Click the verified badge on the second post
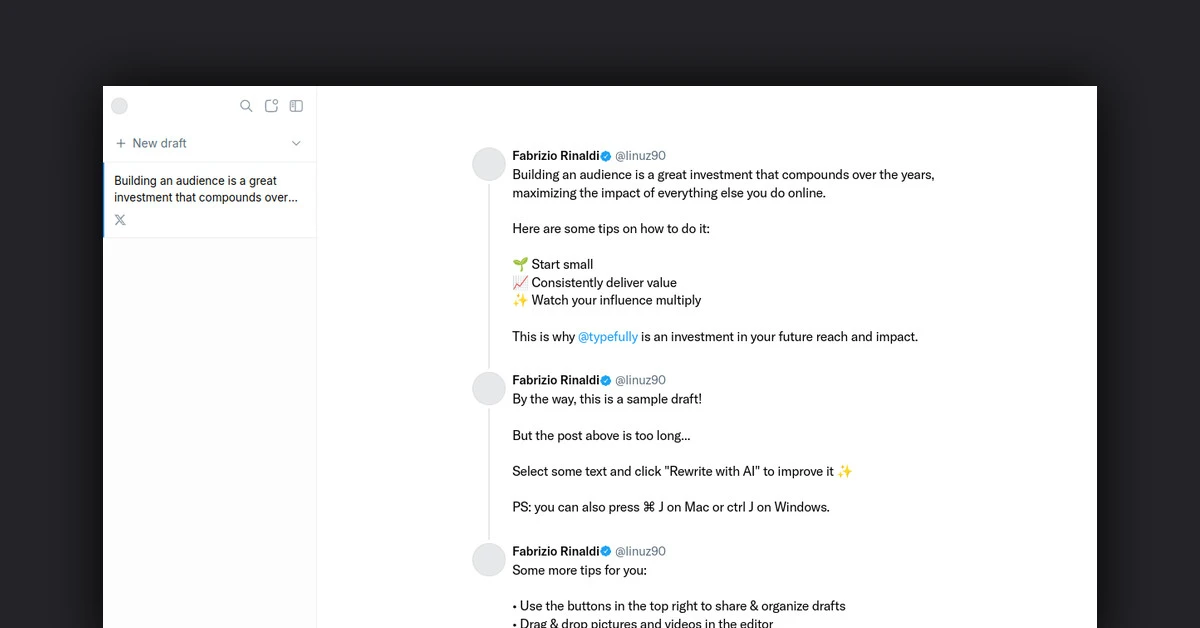 (606, 380)
